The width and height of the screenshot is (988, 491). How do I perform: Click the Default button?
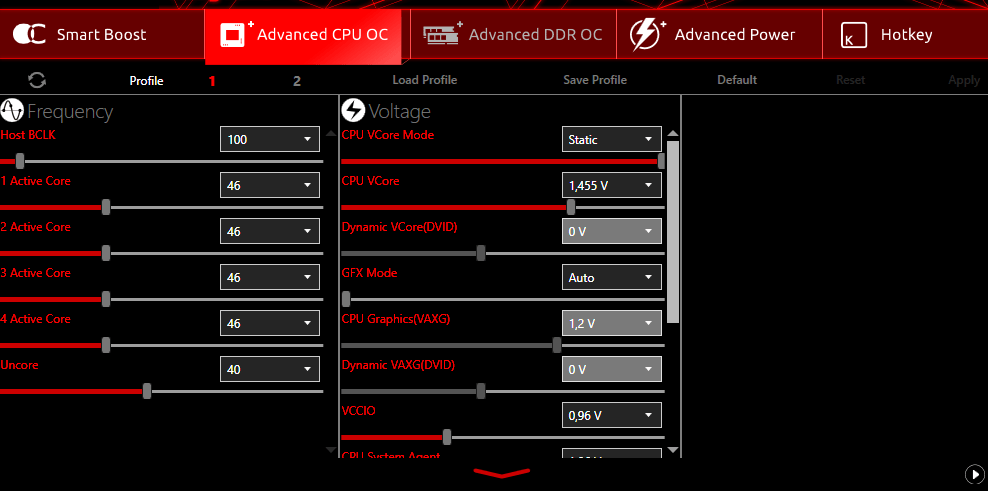pyautogui.click(x=737, y=80)
